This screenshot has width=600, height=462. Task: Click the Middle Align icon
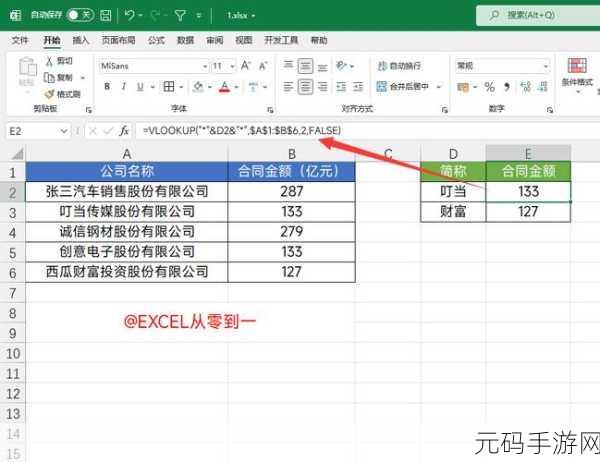(305, 66)
